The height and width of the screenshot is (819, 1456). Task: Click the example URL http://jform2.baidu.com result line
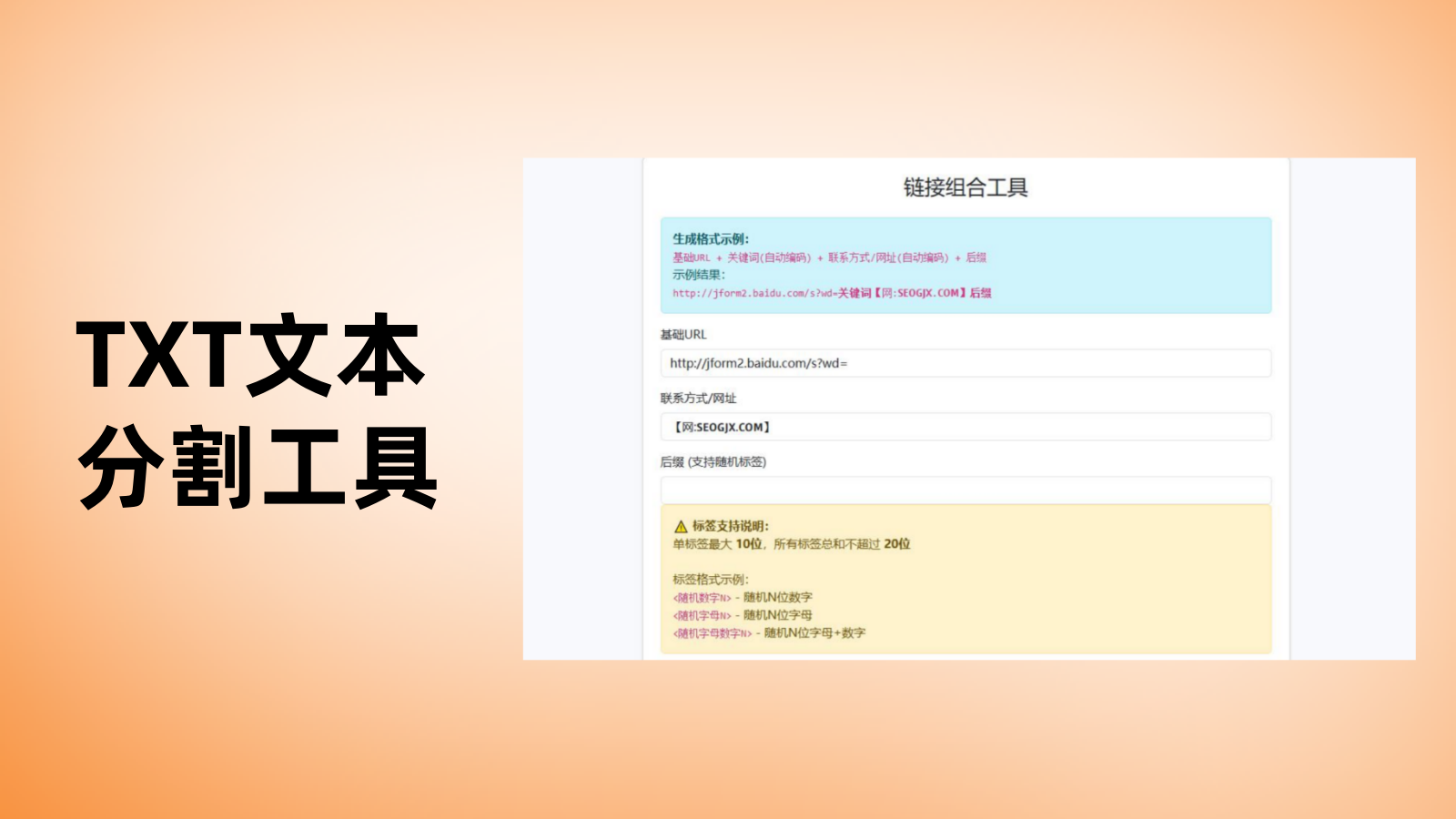[832, 293]
